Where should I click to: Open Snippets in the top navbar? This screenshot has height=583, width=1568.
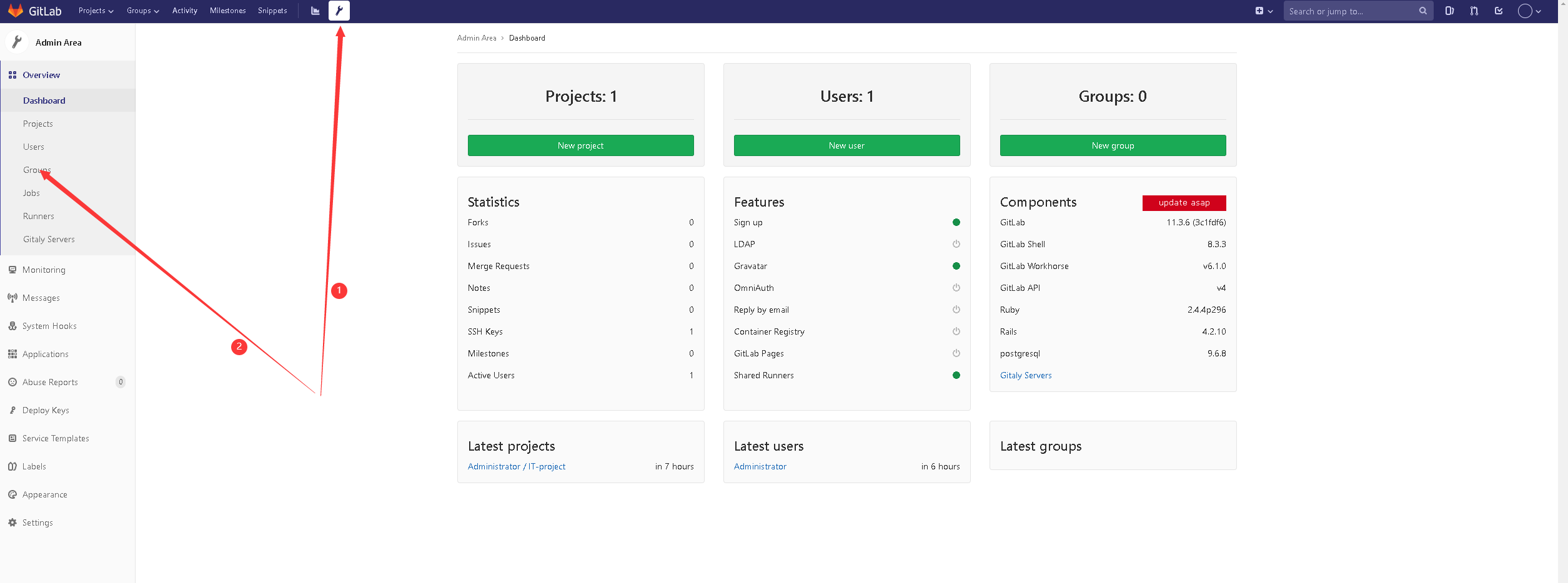(x=272, y=11)
